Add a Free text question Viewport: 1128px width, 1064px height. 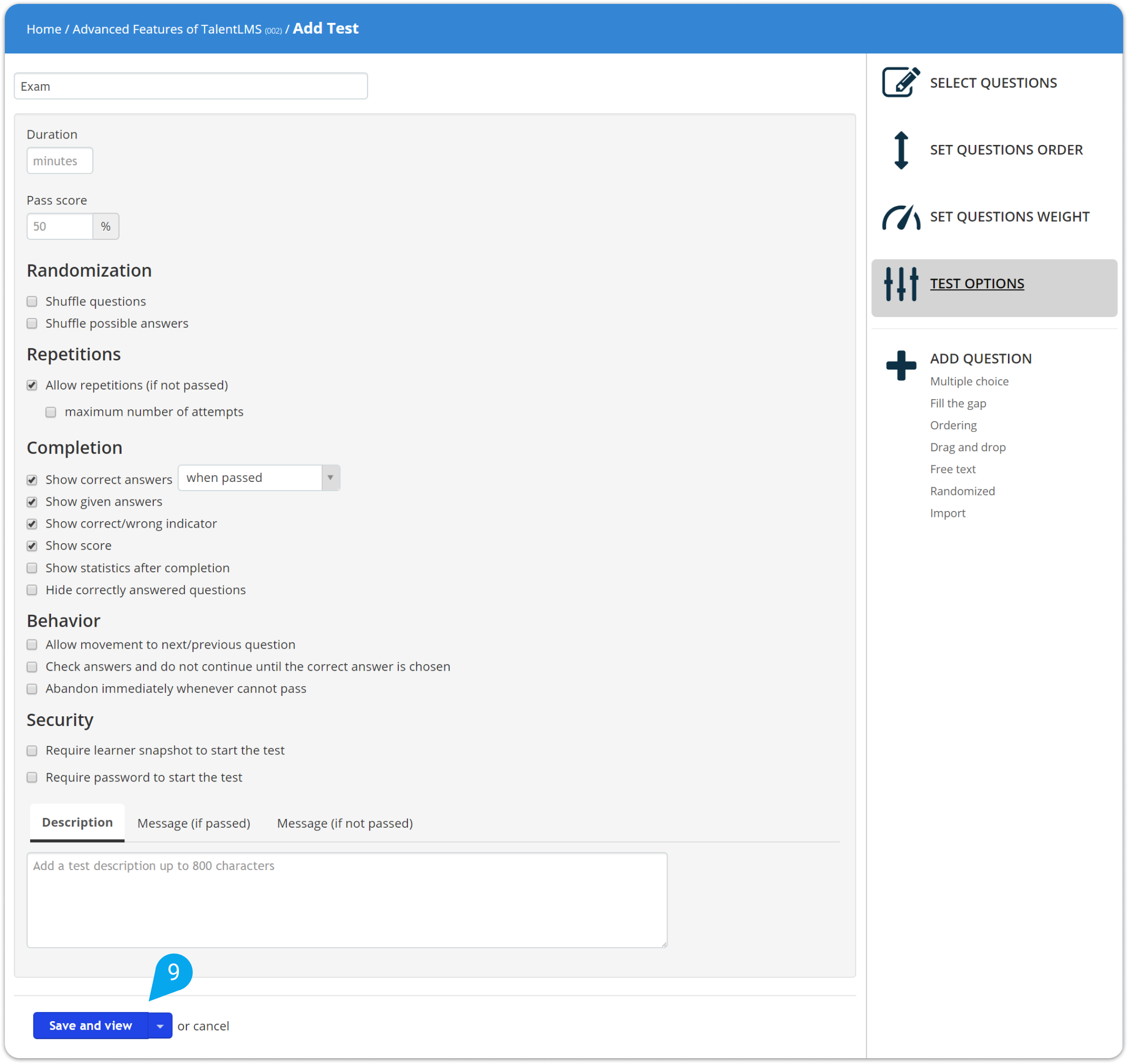click(952, 469)
